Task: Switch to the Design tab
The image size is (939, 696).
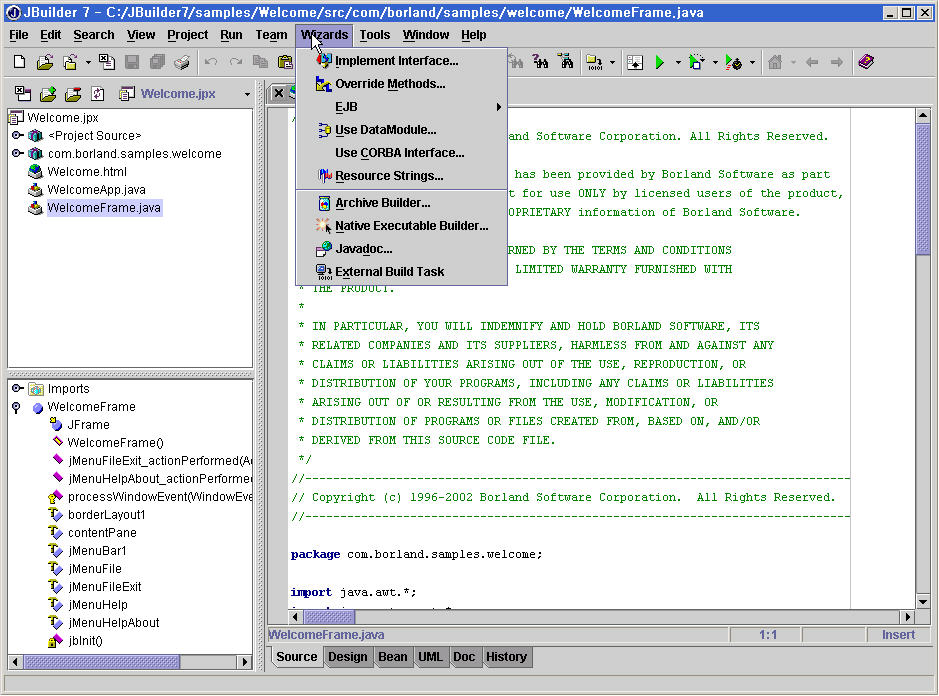Action: tap(347, 657)
